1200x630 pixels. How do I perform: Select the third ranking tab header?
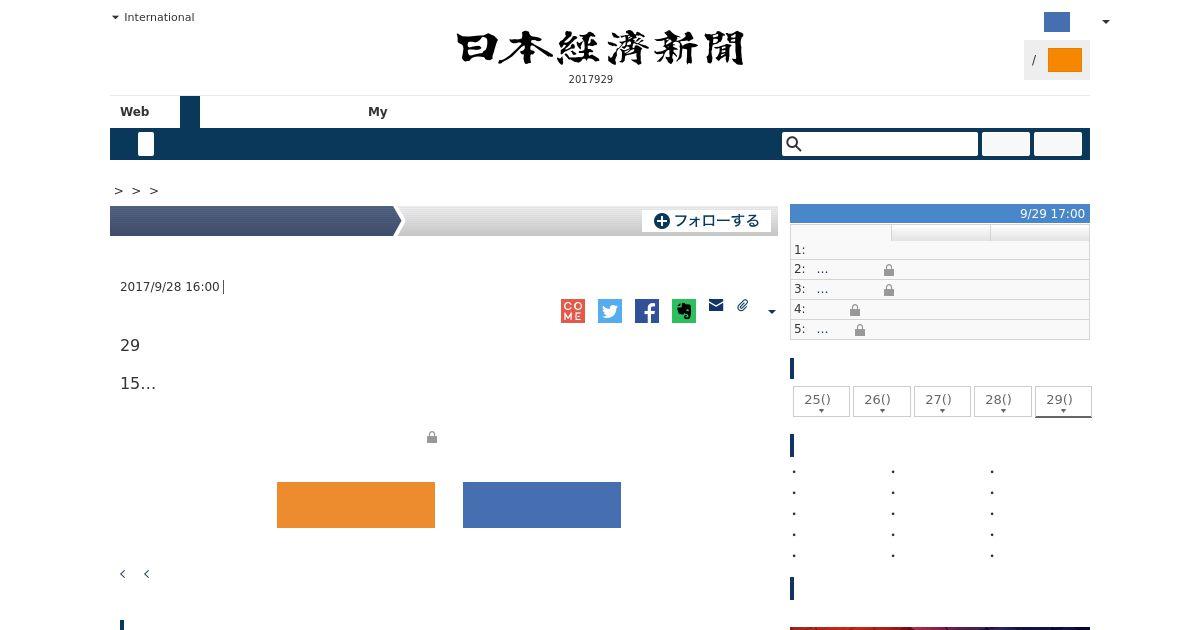1040,232
